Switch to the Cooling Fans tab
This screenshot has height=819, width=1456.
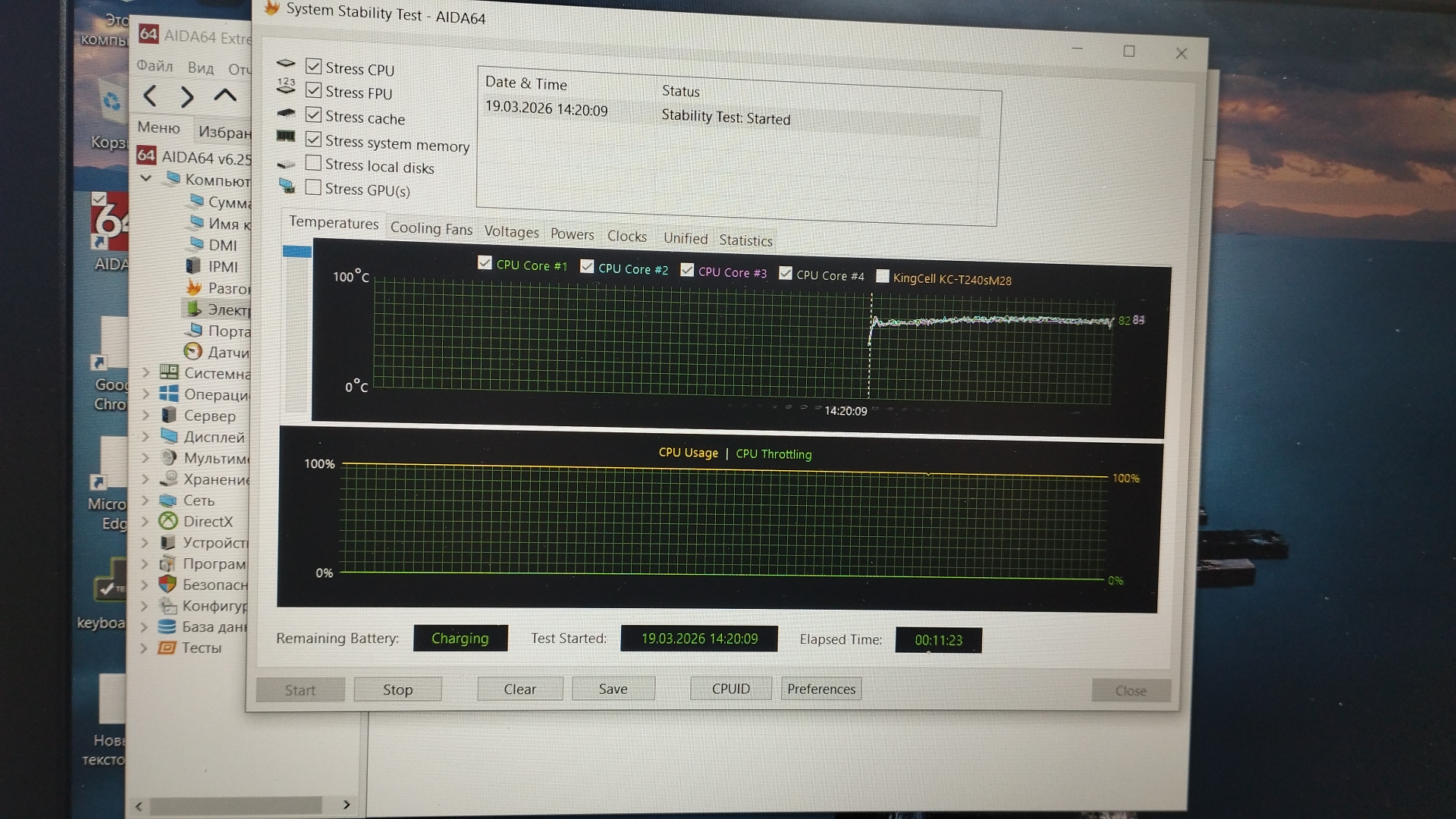click(431, 228)
